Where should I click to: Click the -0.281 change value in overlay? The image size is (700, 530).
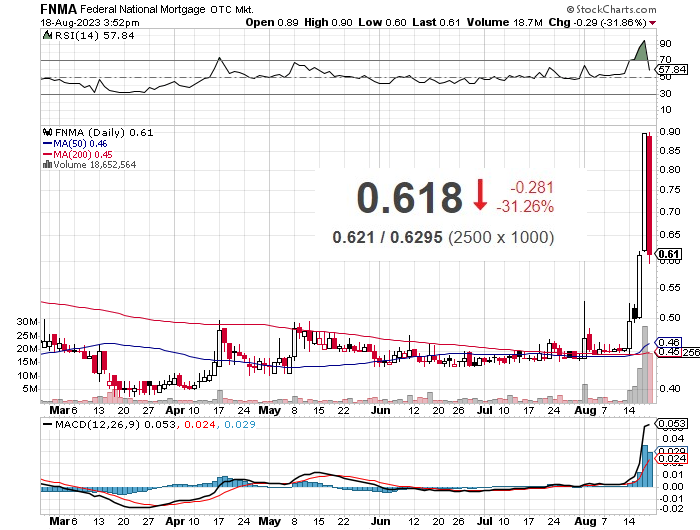(532, 188)
